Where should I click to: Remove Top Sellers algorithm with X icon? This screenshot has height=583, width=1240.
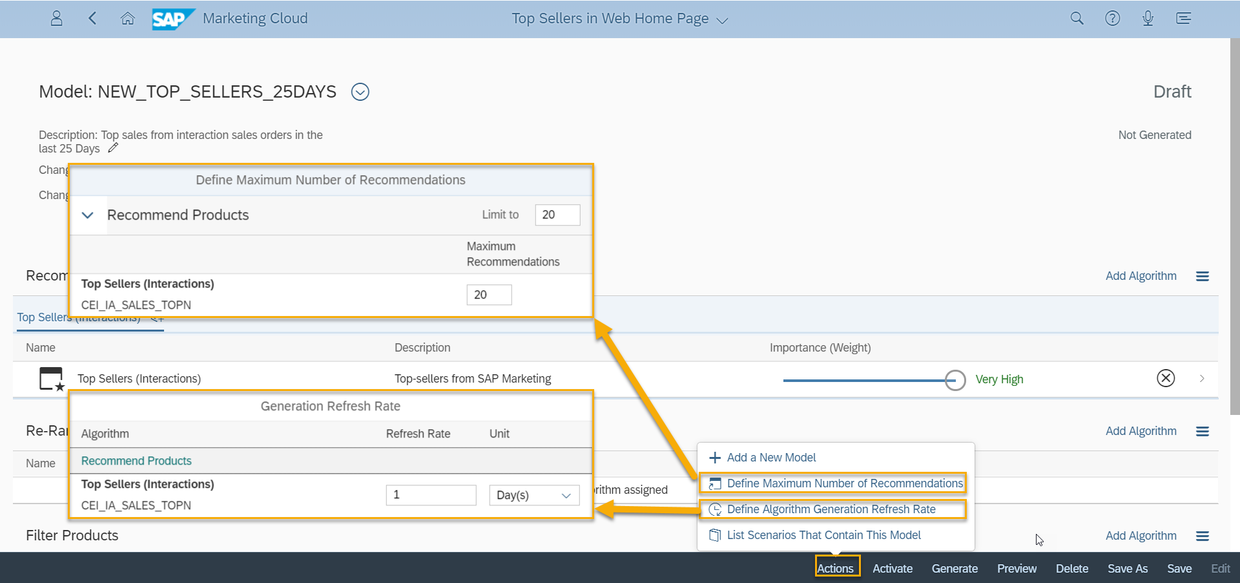(x=1165, y=378)
